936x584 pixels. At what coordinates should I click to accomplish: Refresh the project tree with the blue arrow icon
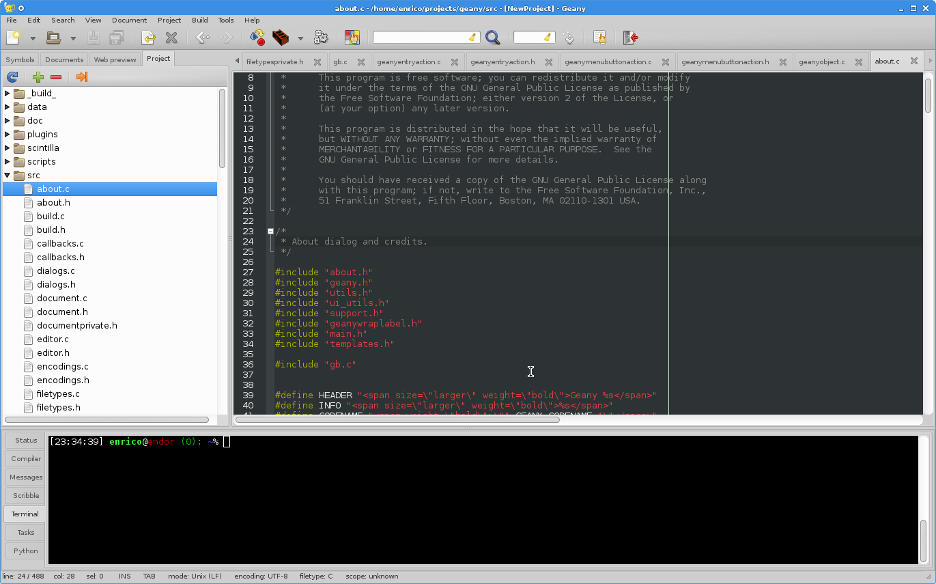[x=13, y=77]
